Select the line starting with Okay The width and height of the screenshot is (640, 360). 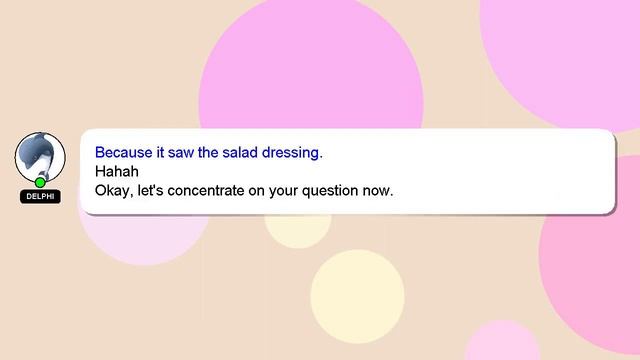[244, 191]
